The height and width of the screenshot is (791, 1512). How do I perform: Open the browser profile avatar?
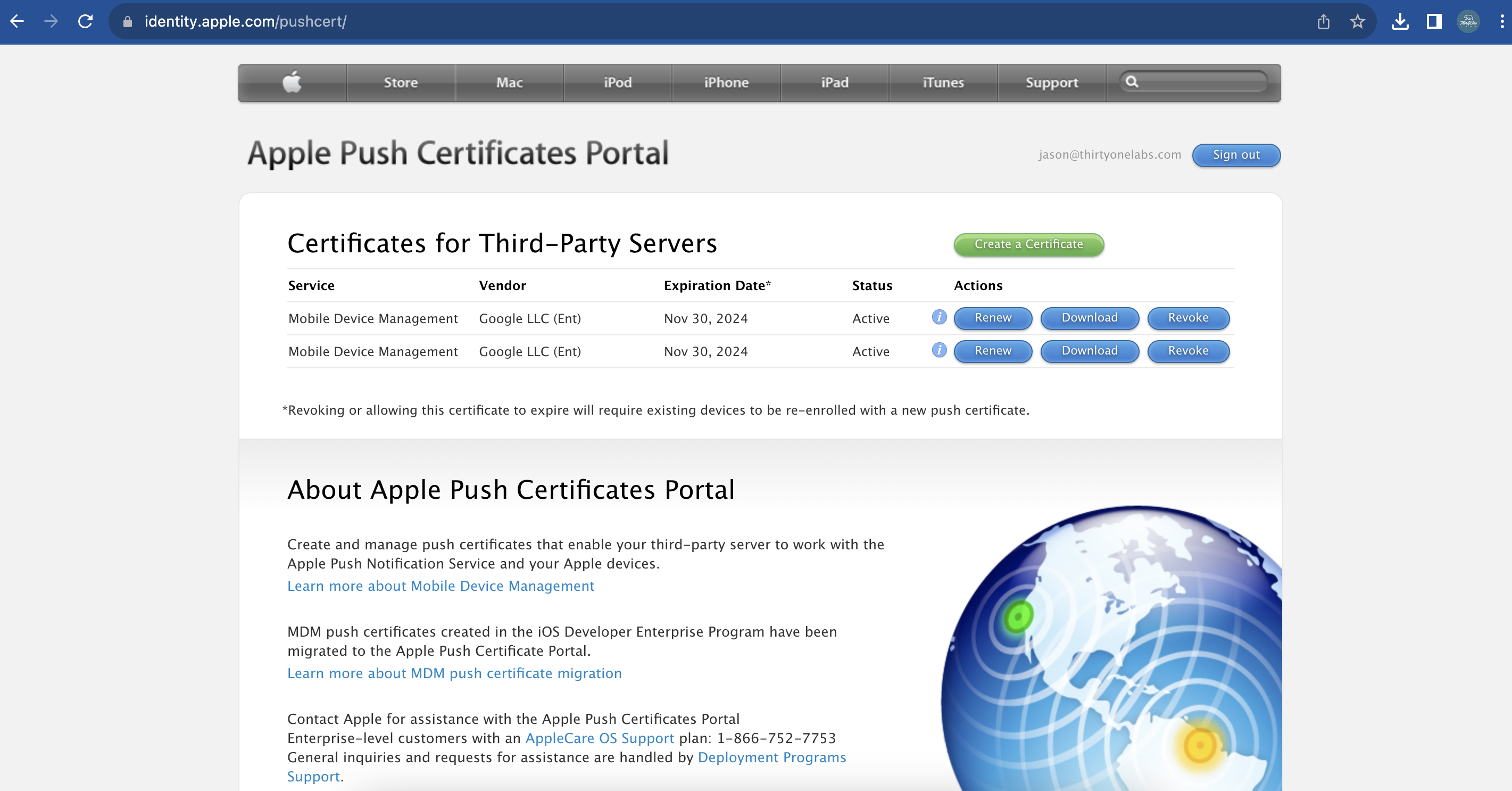(1468, 22)
